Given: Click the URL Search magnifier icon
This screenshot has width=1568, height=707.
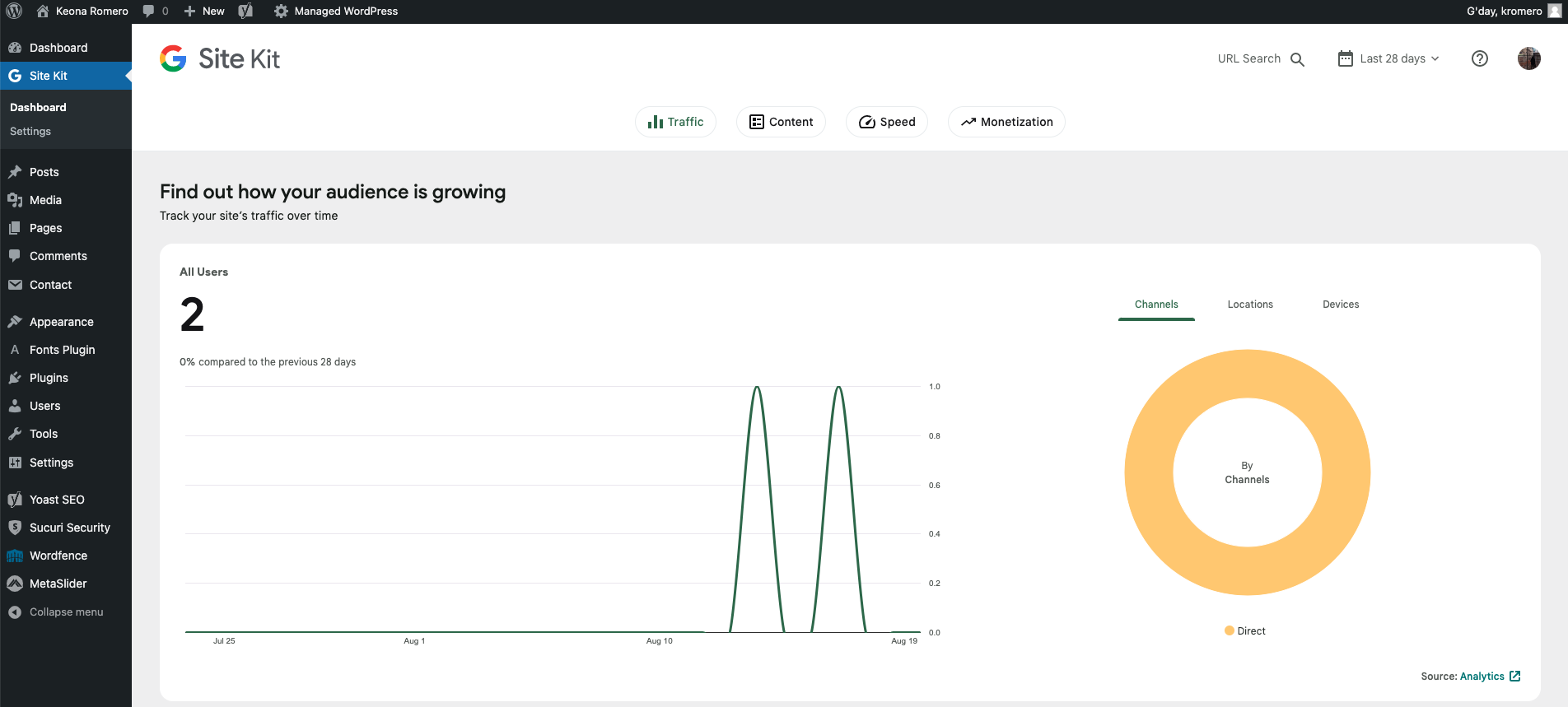Looking at the screenshot, I should click(1297, 59).
